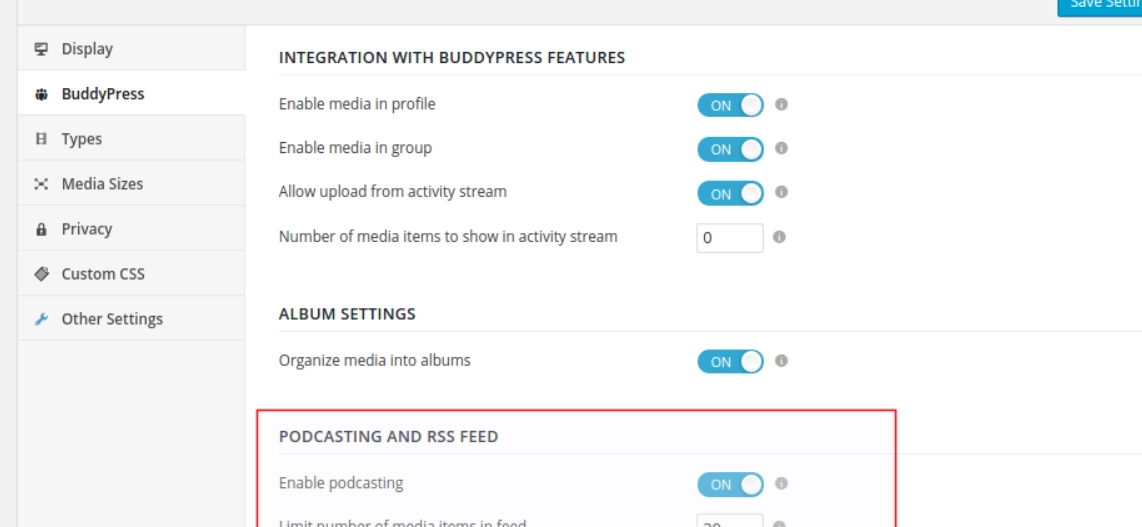
Task: Click the Other Settings wrench icon
Action: coord(41,319)
